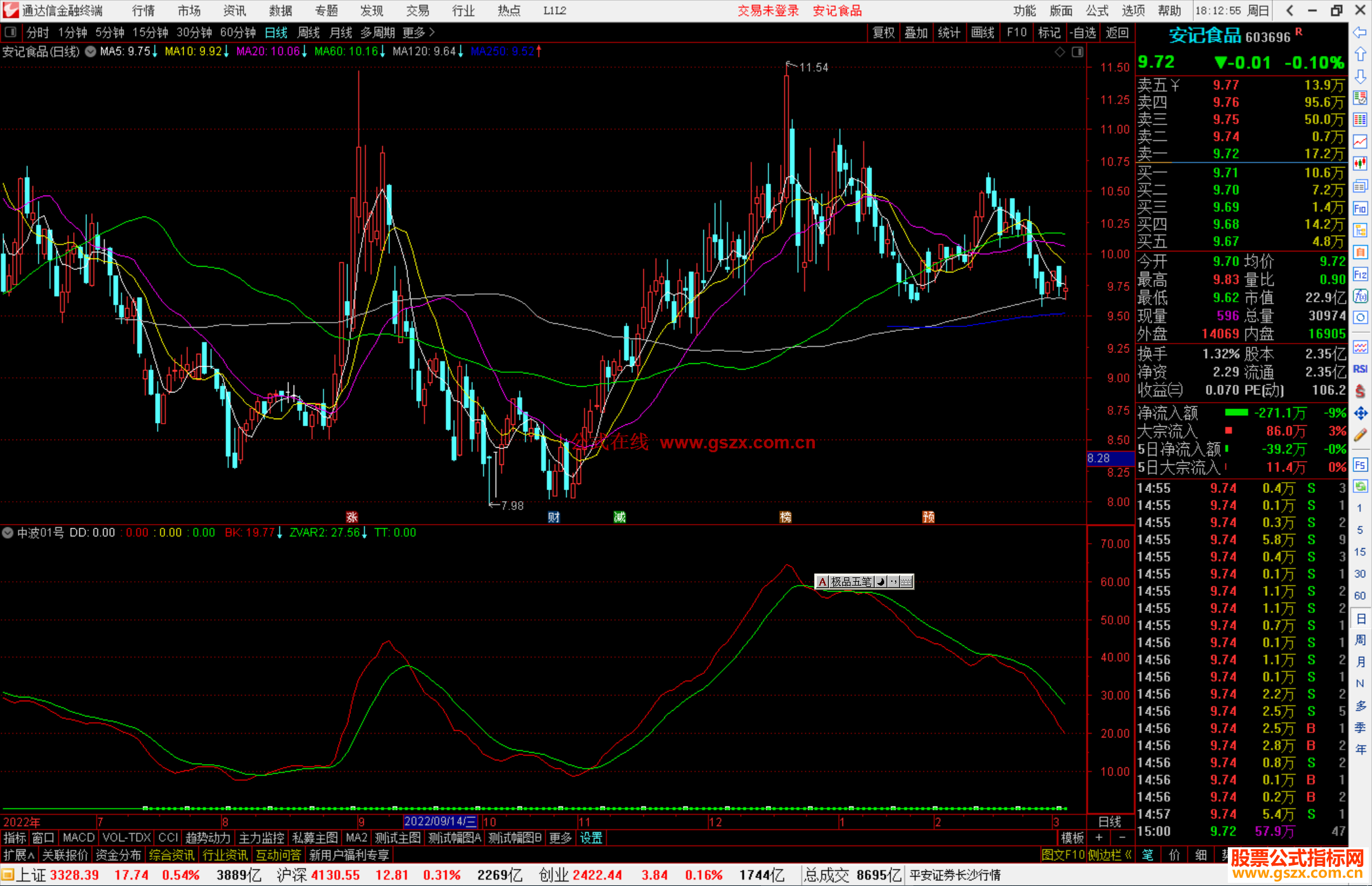Toggle the panel layout icon left of 分时
Image resolution: width=1372 pixels, height=886 pixels.
coord(11,32)
